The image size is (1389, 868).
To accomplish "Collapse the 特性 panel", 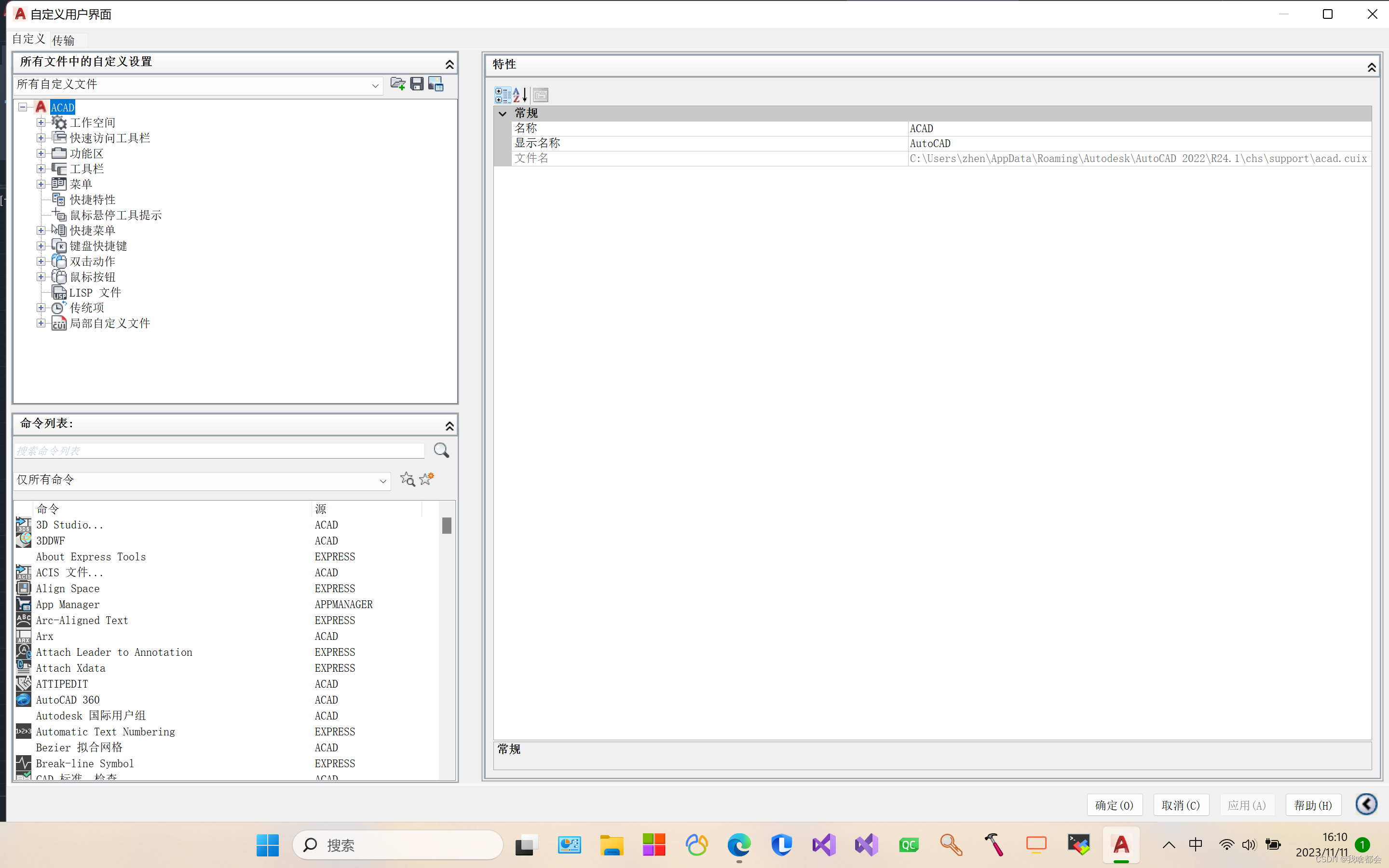I will point(1372,67).
